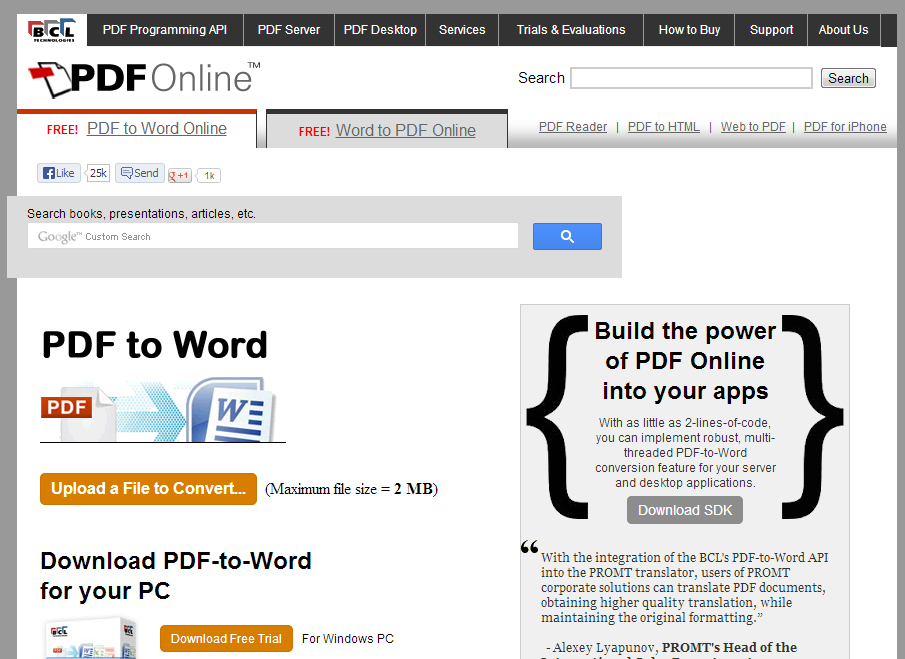
Task: Click the Google +1 button
Action: tap(179, 175)
